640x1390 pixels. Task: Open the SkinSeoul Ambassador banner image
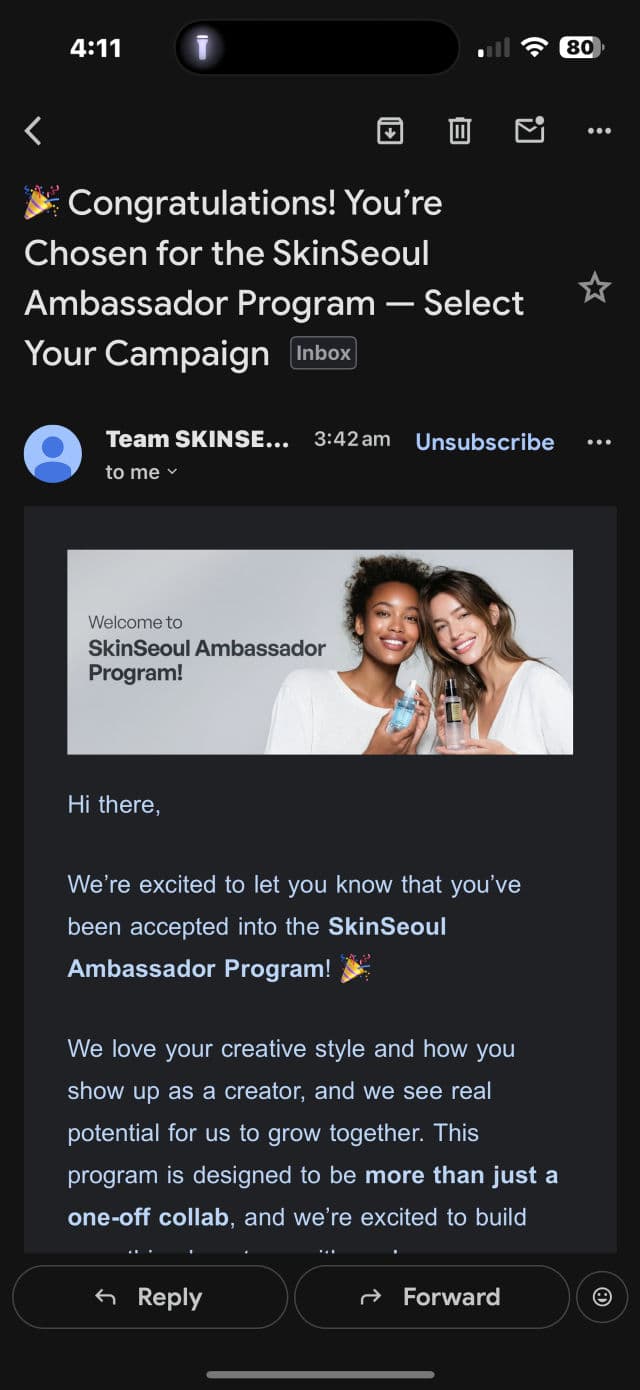(x=320, y=652)
